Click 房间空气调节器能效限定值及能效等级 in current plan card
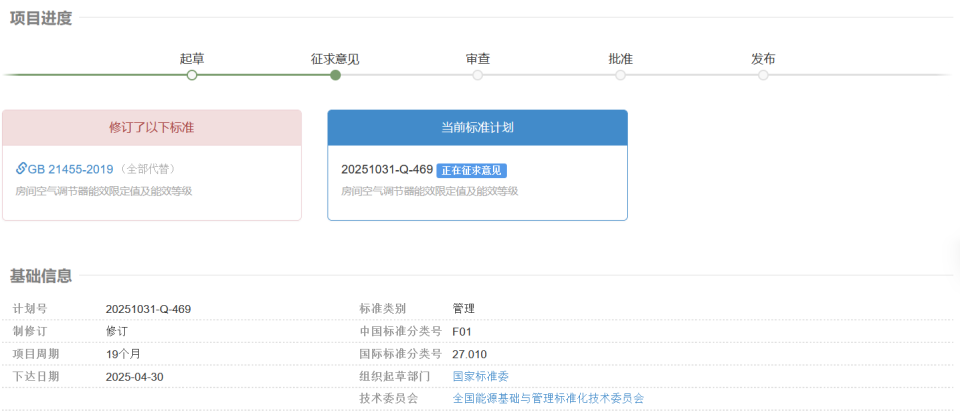 (x=430, y=191)
